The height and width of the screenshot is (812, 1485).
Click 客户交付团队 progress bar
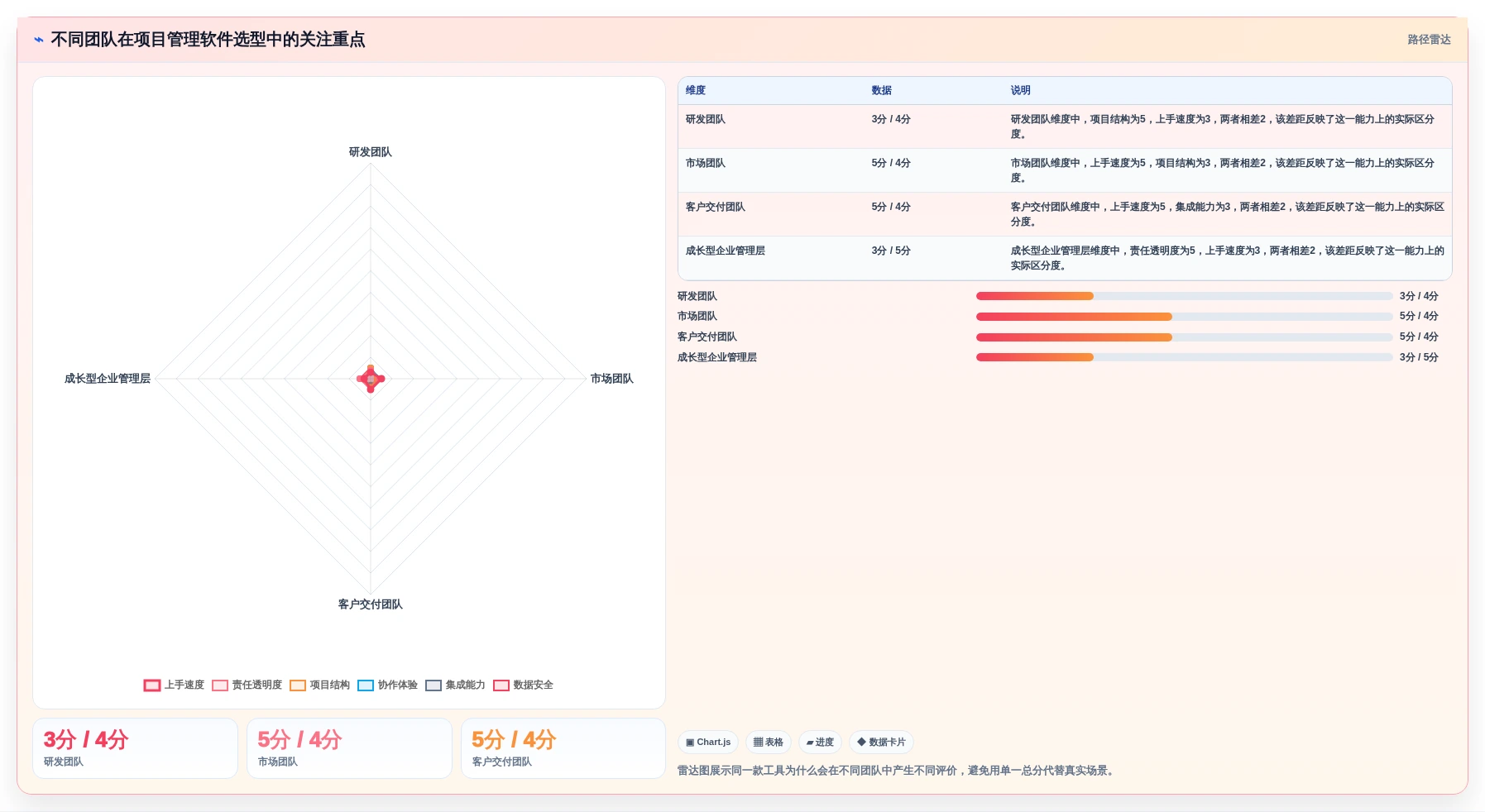pos(1184,337)
